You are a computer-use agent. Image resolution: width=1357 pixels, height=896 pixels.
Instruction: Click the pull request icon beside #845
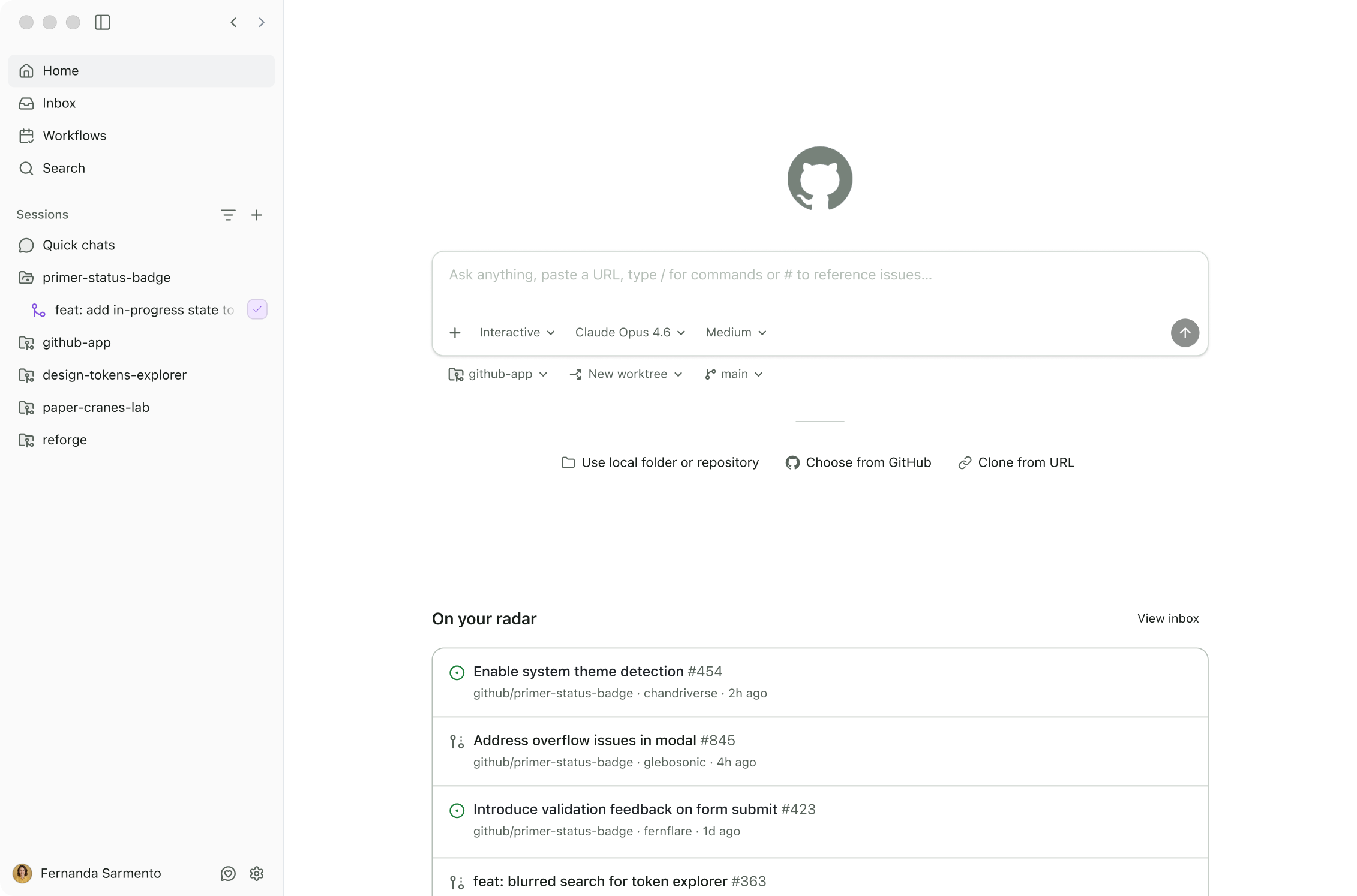(x=457, y=742)
